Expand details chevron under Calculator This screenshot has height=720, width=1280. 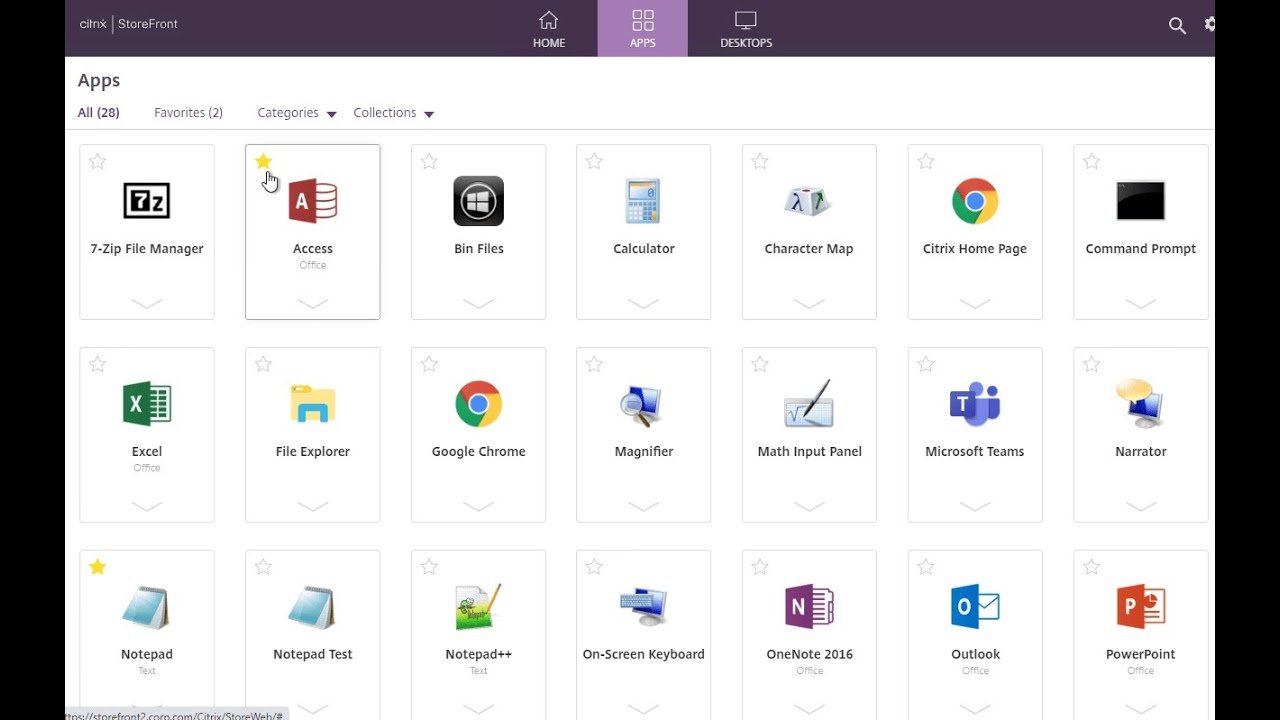click(643, 303)
